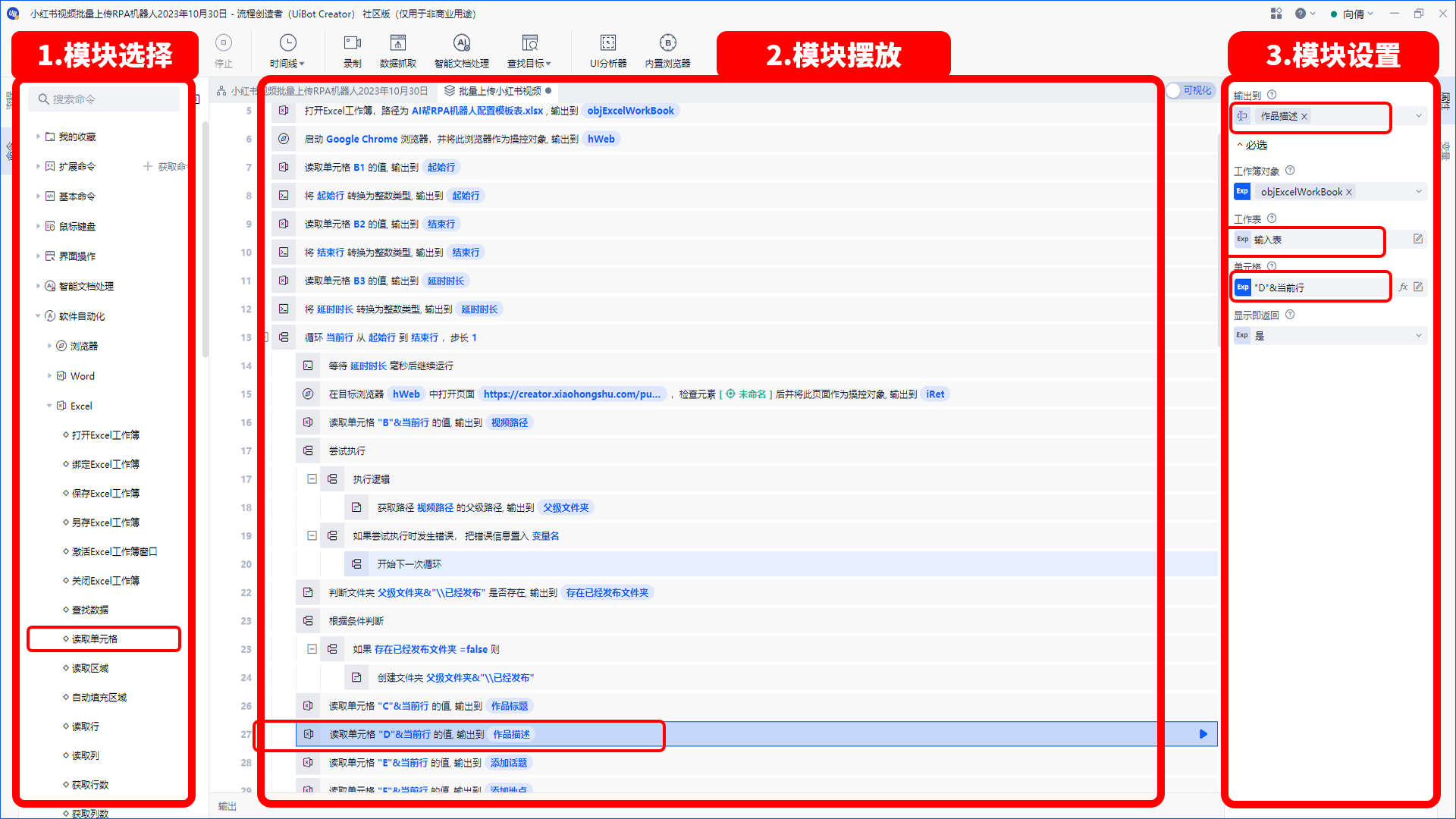Open the xiaohongshu creator URL on row 15
The width and height of the screenshot is (1456, 819).
tap(572, 394)
